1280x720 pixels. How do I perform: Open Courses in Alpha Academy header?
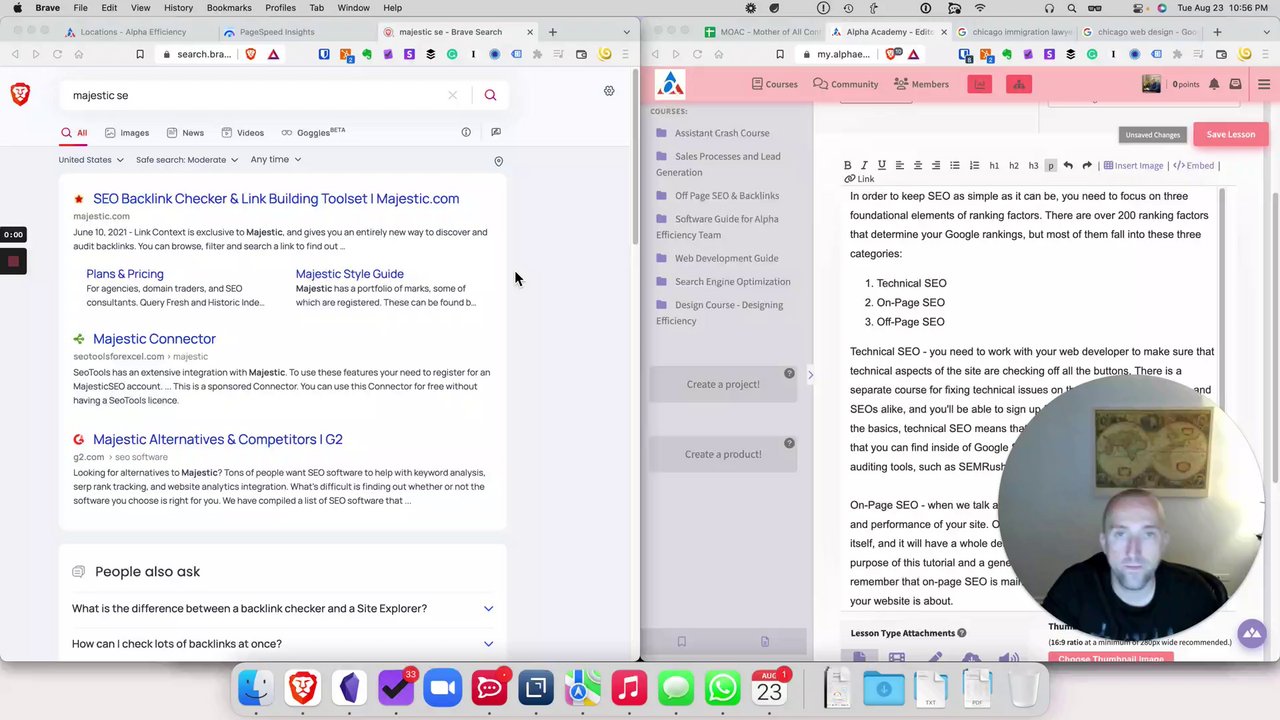(774, 84)
